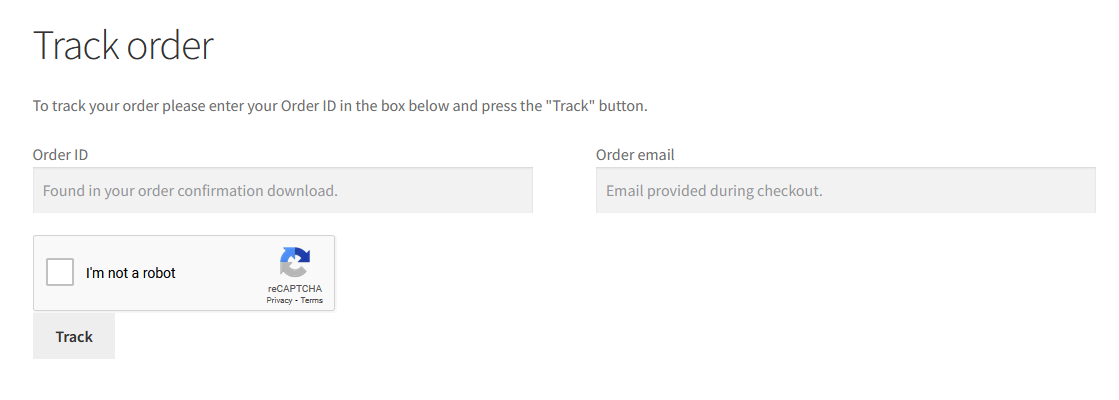The width and height of the screenshot is (1119, 400).
Task: Click the word "order" in the main heading
Action: 170,46
